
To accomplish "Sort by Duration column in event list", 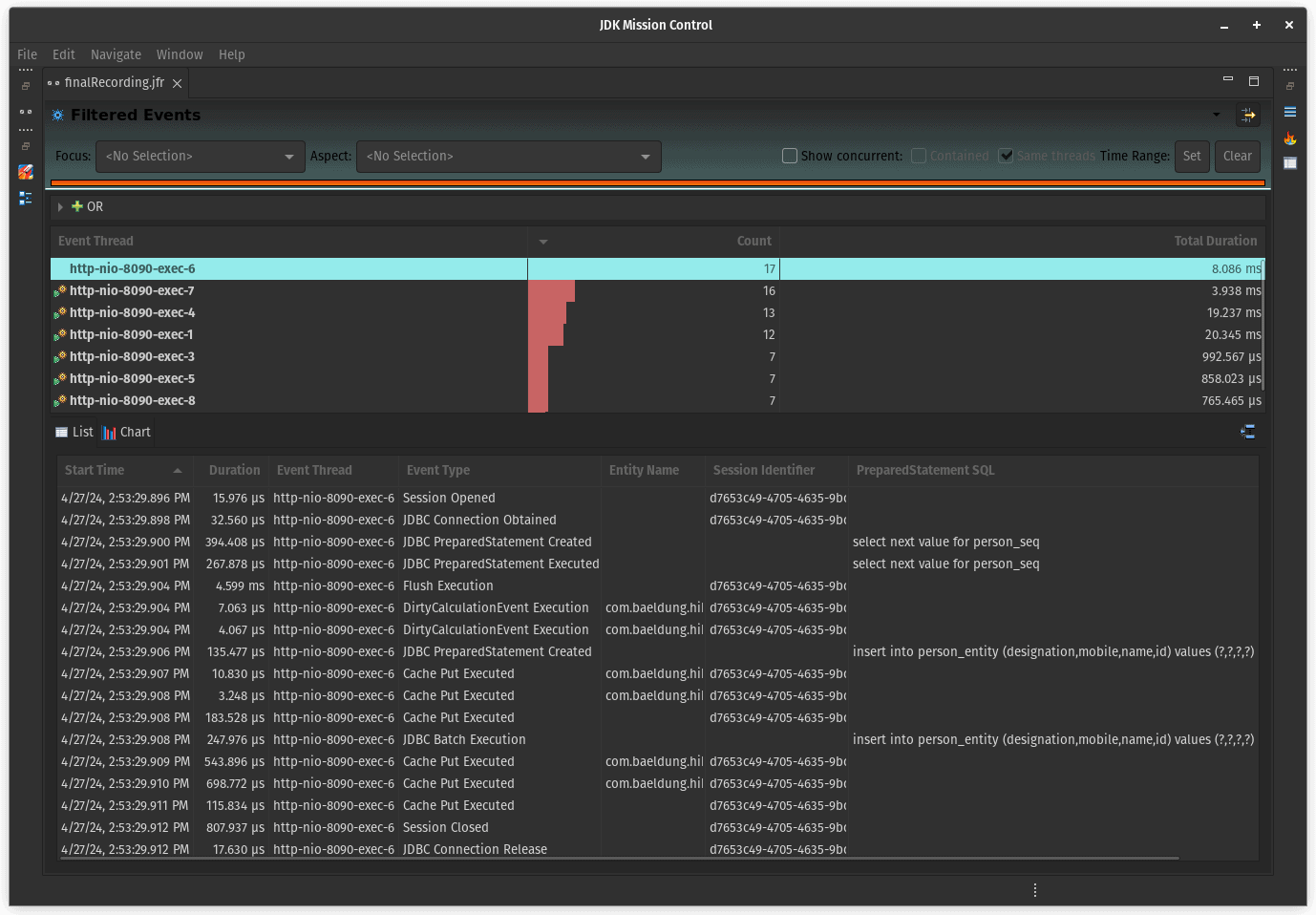I will click(231, 470).
